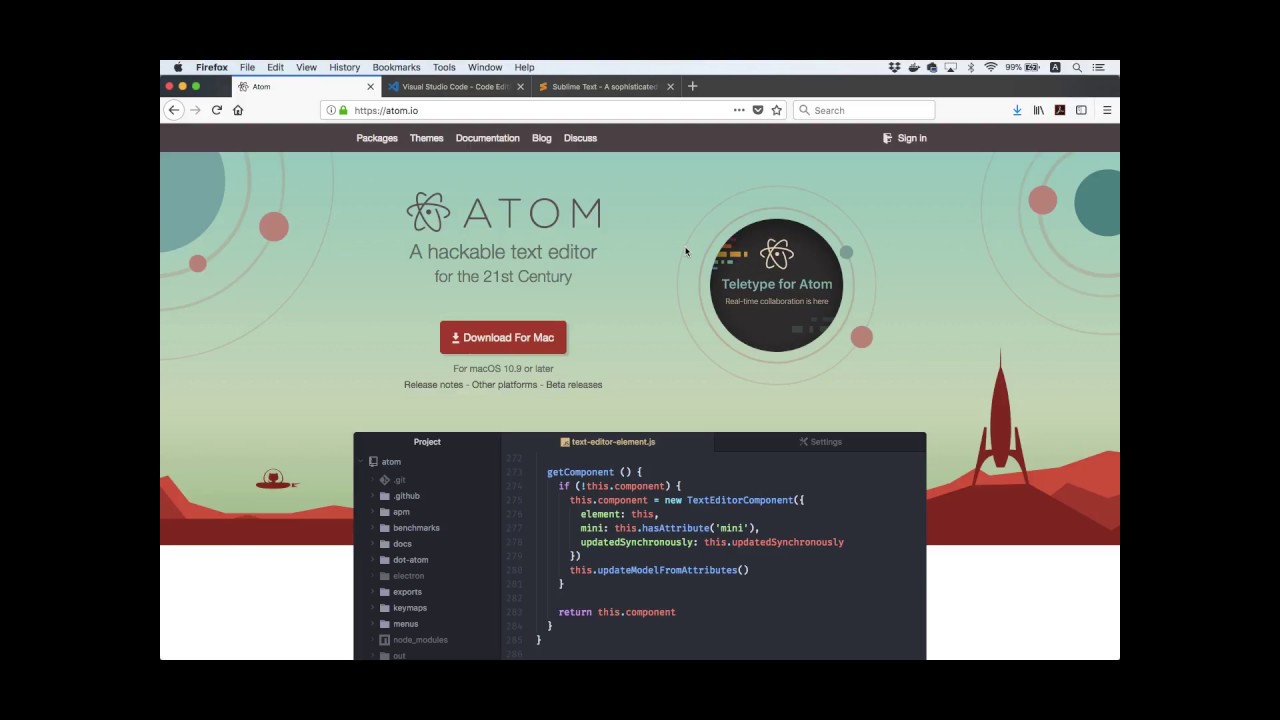The height and width of the screenshot is (720, 1280).
Task: Expand the exports folder chevron
Action: pos(373,592)
